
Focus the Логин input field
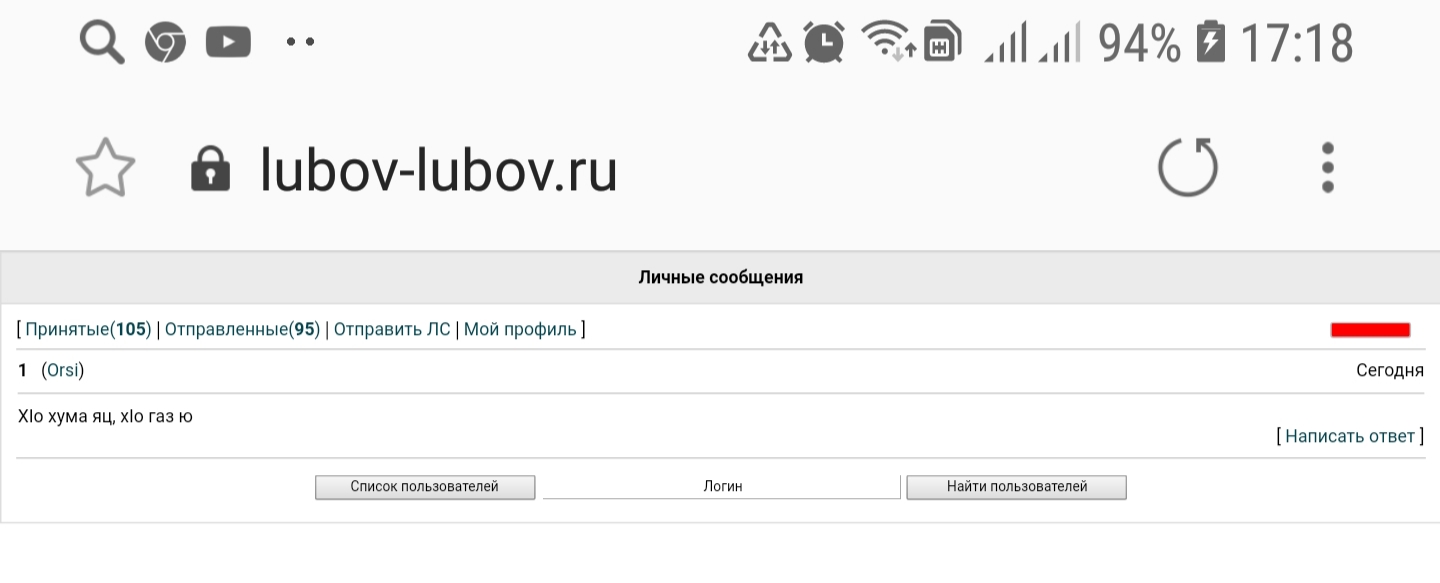pyautogui.click(x=721, y=487)
